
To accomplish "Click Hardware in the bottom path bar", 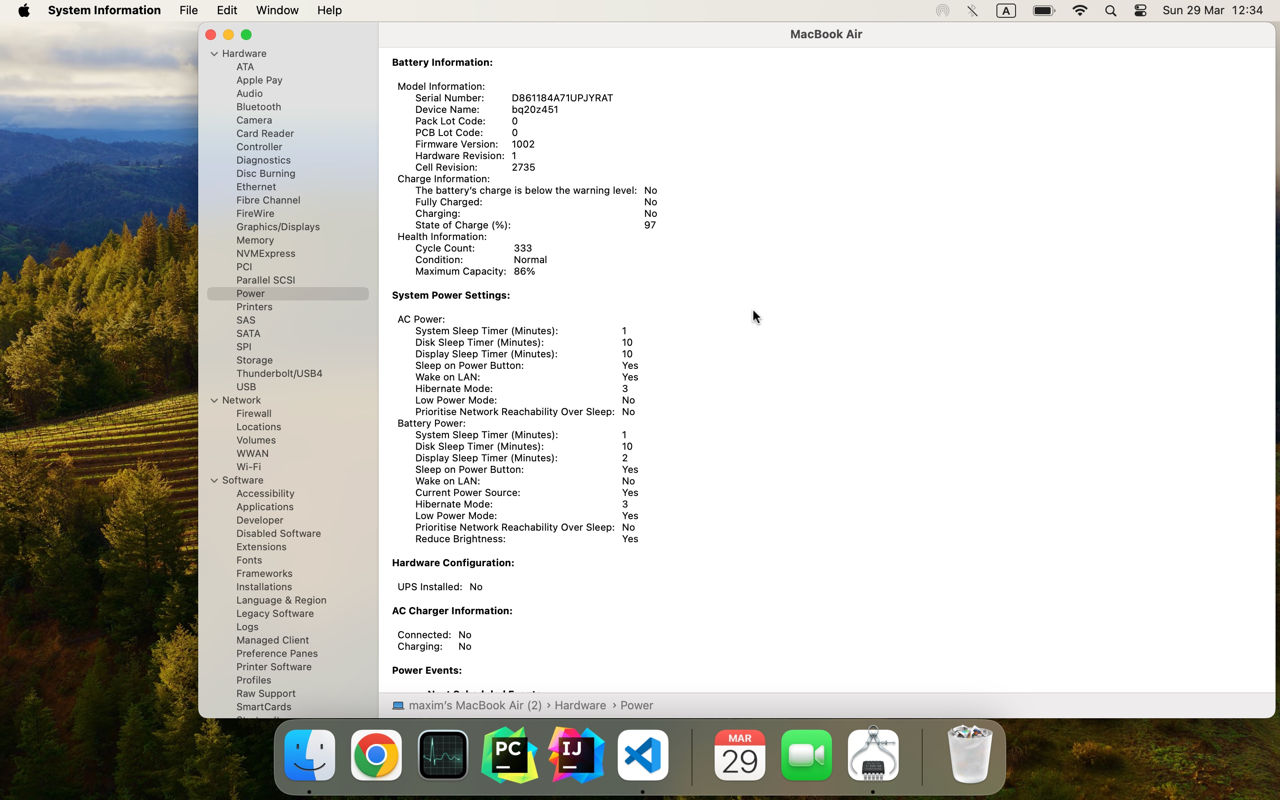I will [580, 705].
